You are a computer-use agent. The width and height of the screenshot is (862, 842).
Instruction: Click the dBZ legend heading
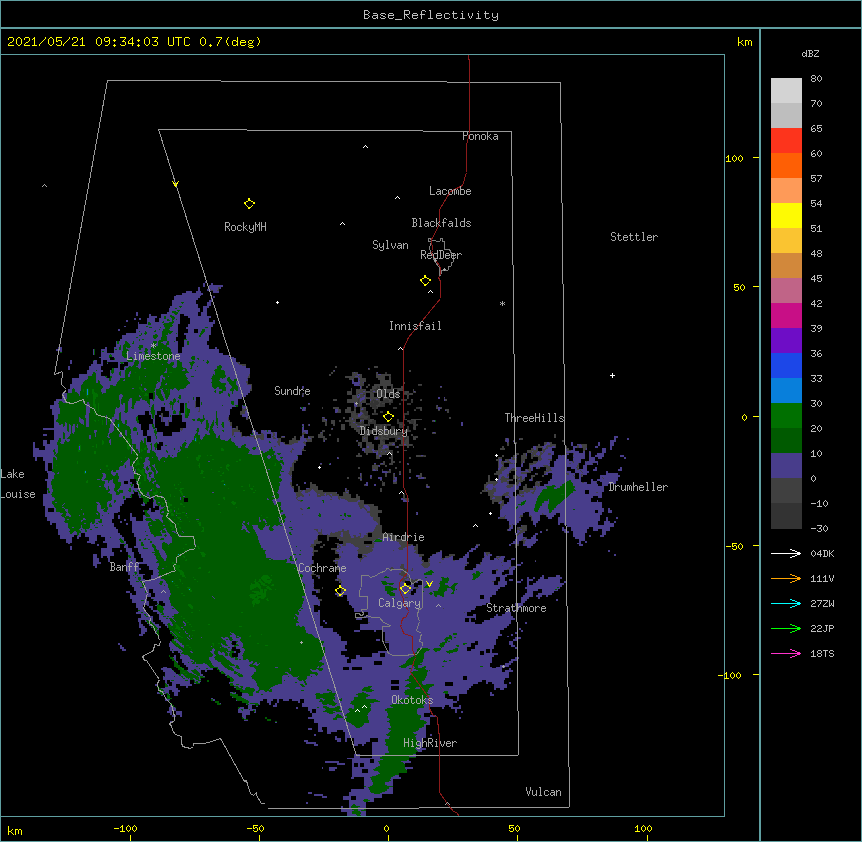pos(810,54)
